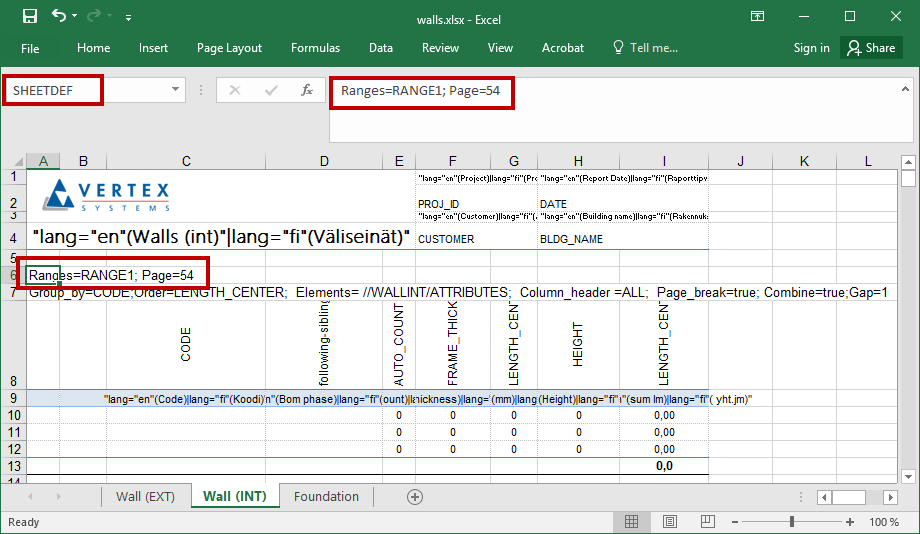Expand Customize Quick Access Toolbar dropdown
The image size is (920, 534).
(x=128, y=18)
